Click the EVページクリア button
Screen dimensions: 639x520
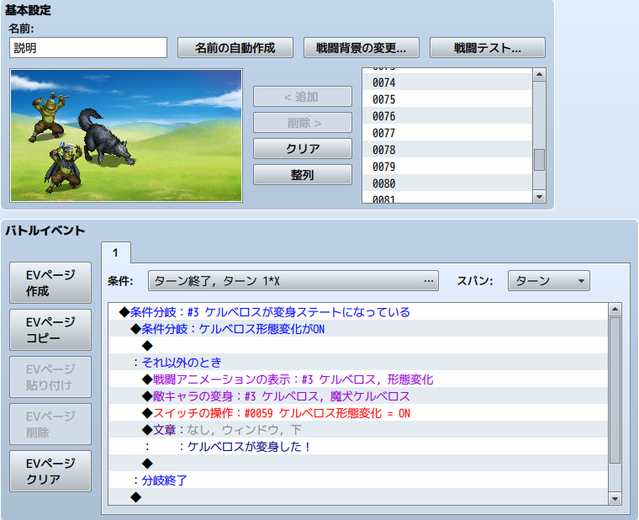tap(51, 471)
